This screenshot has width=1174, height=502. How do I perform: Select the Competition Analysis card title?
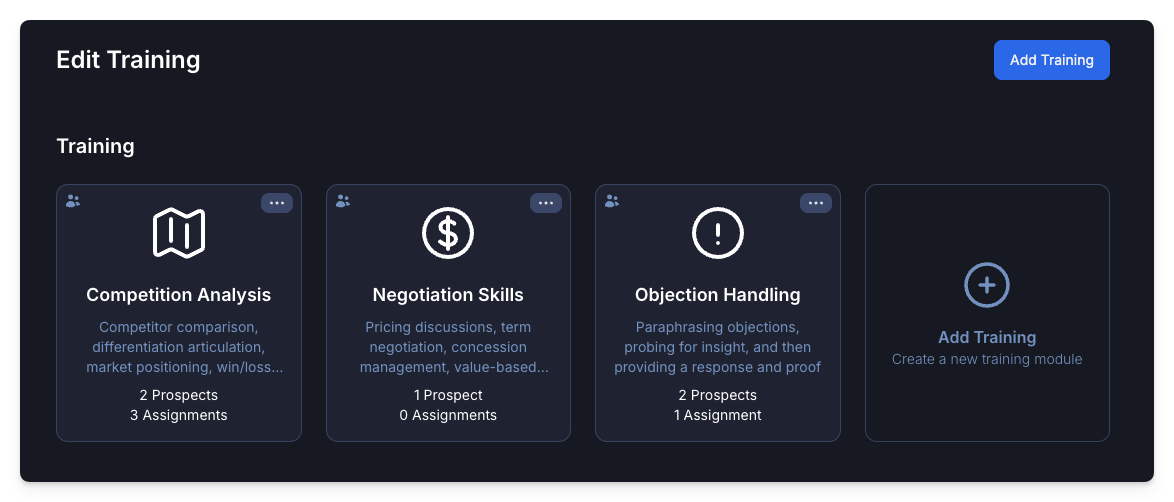pyautogui.click(x=179, y=295)
